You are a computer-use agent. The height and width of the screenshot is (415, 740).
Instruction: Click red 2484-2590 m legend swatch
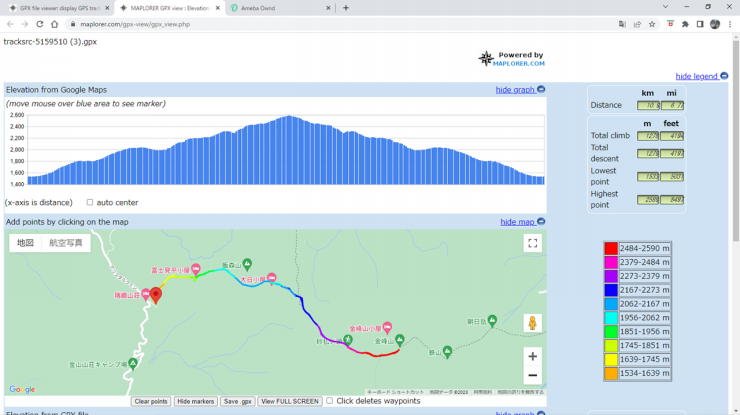coord(610,248)
